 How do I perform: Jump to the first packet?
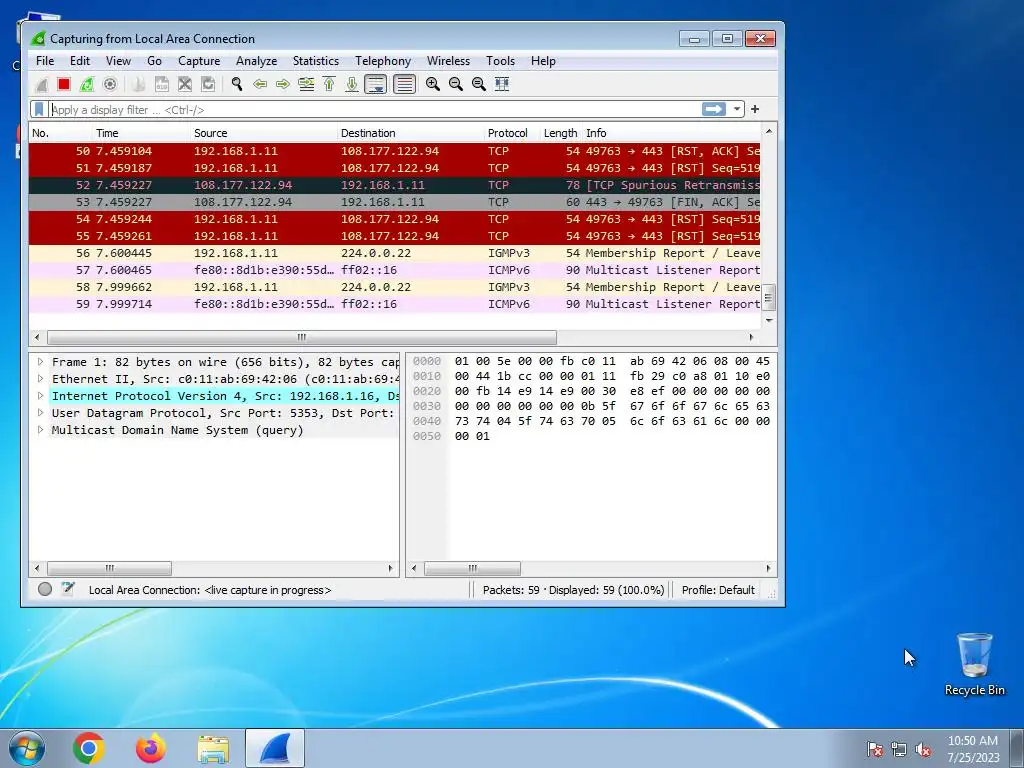pos(329,84)
